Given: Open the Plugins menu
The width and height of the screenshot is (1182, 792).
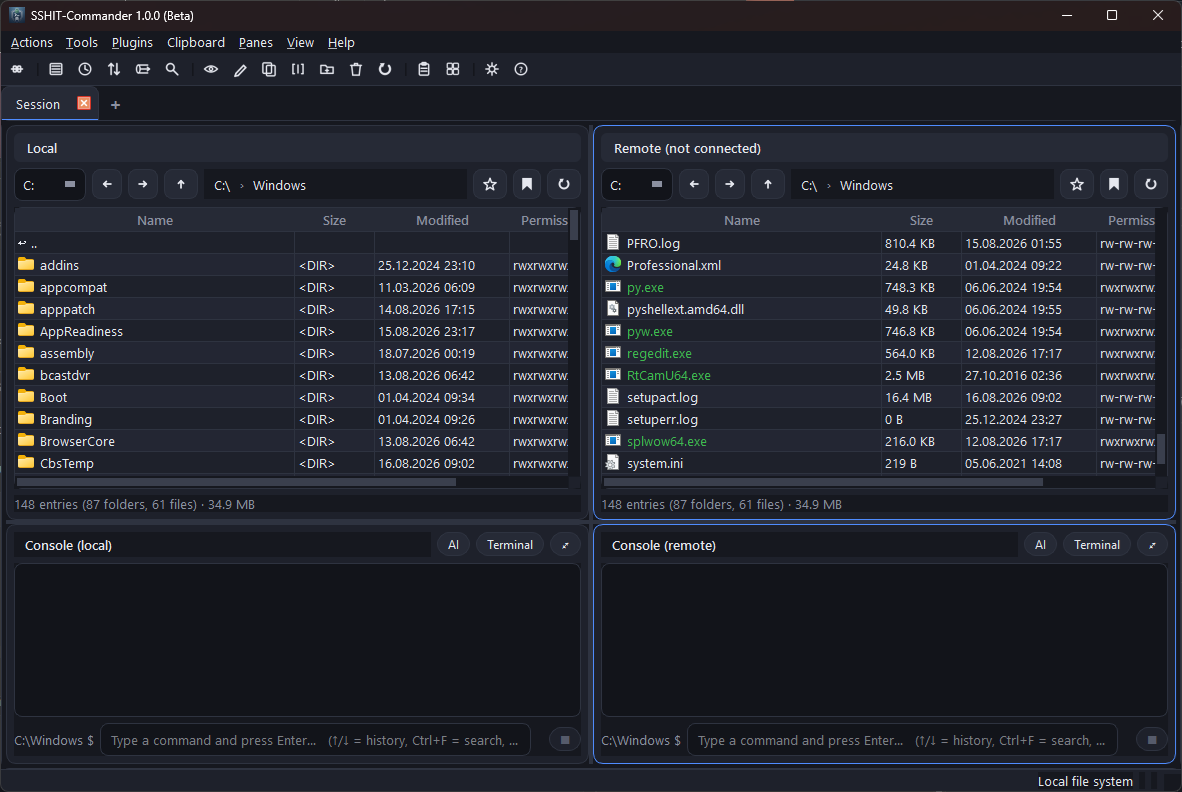Looking at the screenshot, I should click(x=132, y=43).
